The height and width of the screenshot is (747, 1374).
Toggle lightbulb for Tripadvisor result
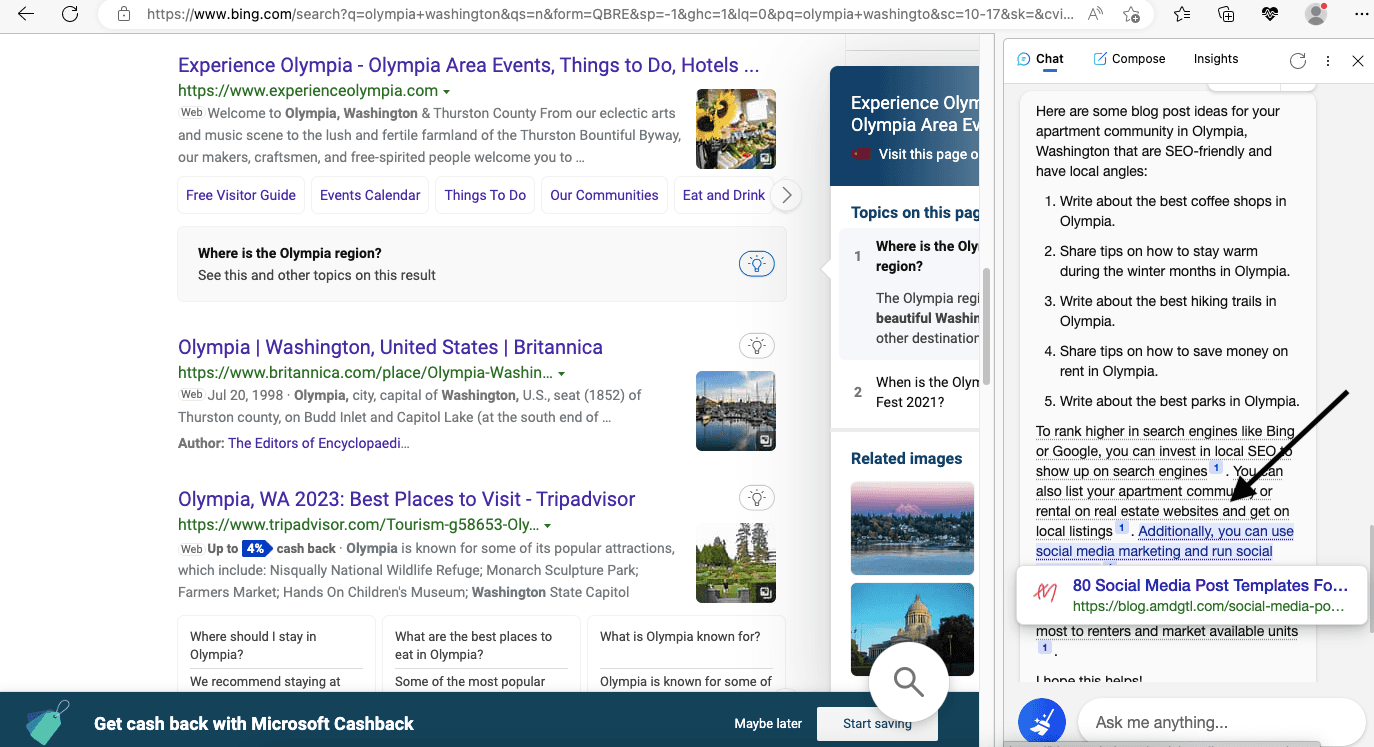(x=757, y=497)
